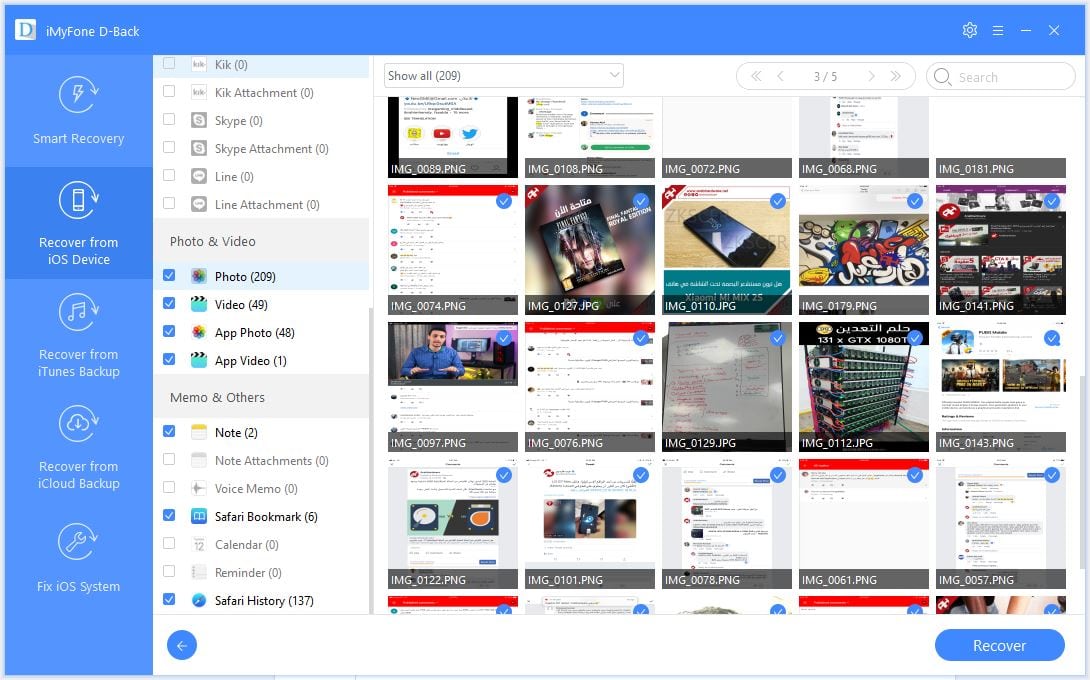Open thumbnail IMG_0089.PNG

[x=453, y=137]
